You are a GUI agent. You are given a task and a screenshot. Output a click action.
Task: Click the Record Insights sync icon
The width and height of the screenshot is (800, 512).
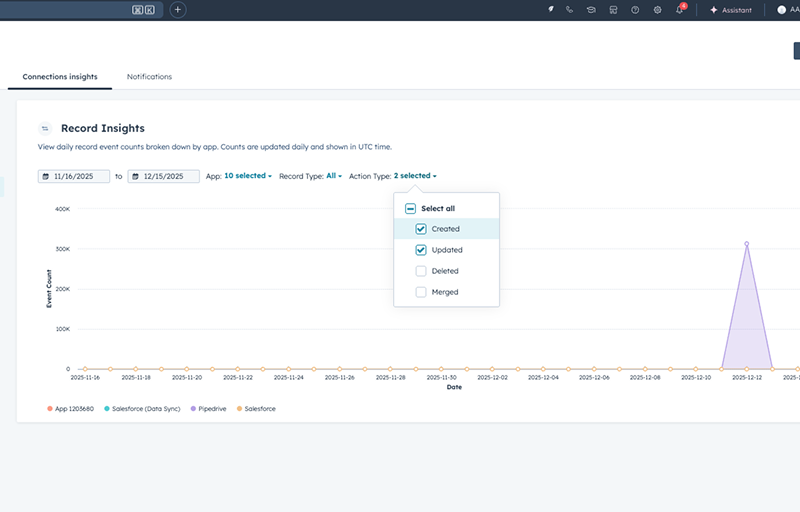pos(45,129)
